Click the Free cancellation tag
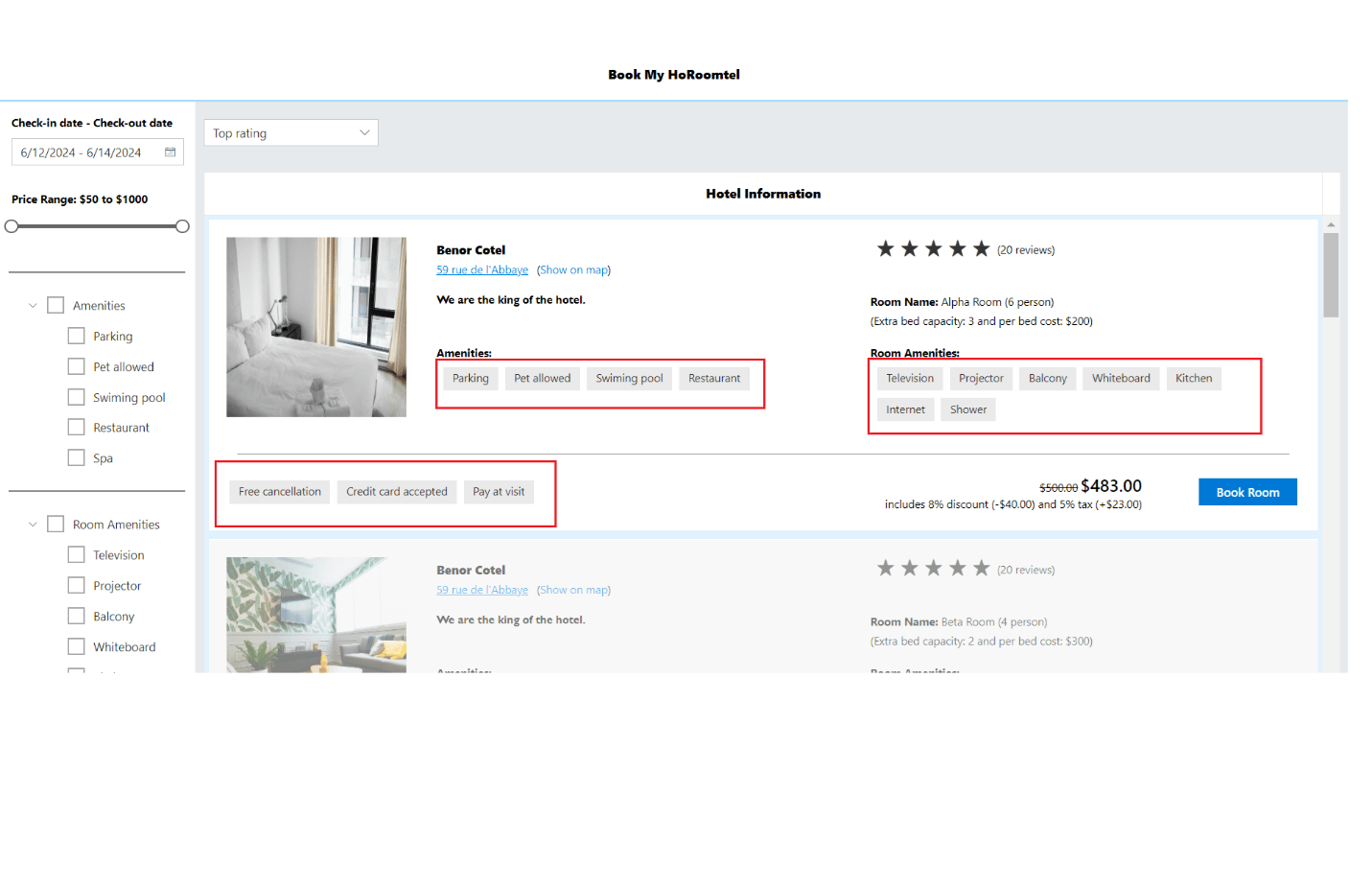 280,492
